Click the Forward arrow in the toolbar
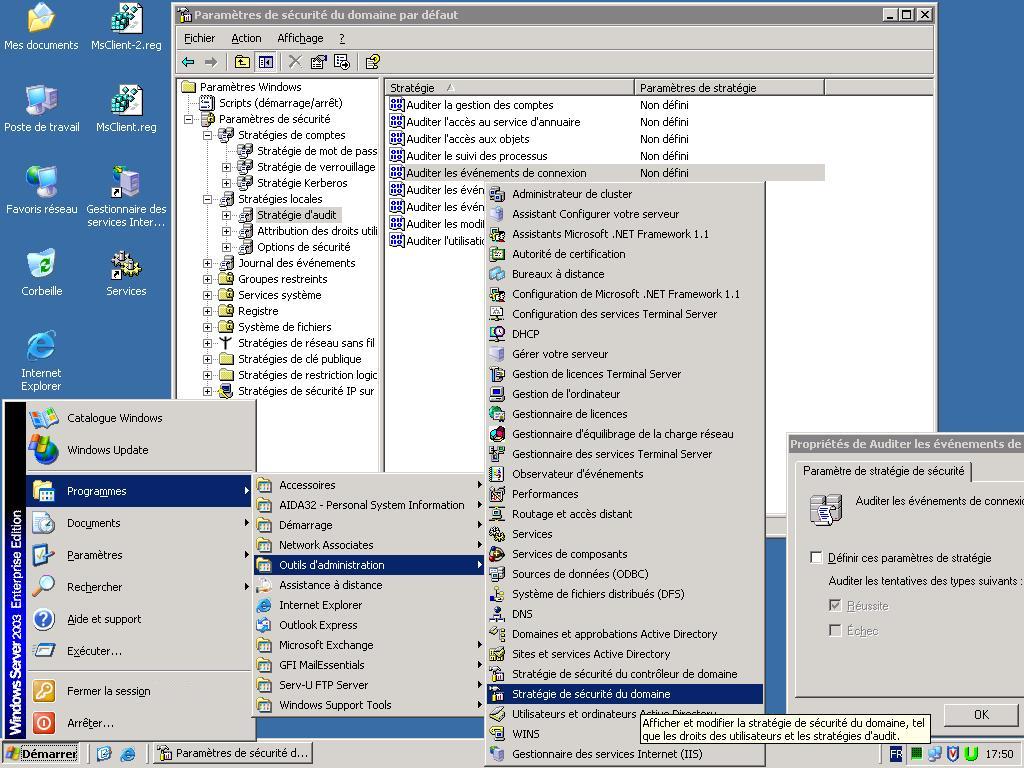 210,62
